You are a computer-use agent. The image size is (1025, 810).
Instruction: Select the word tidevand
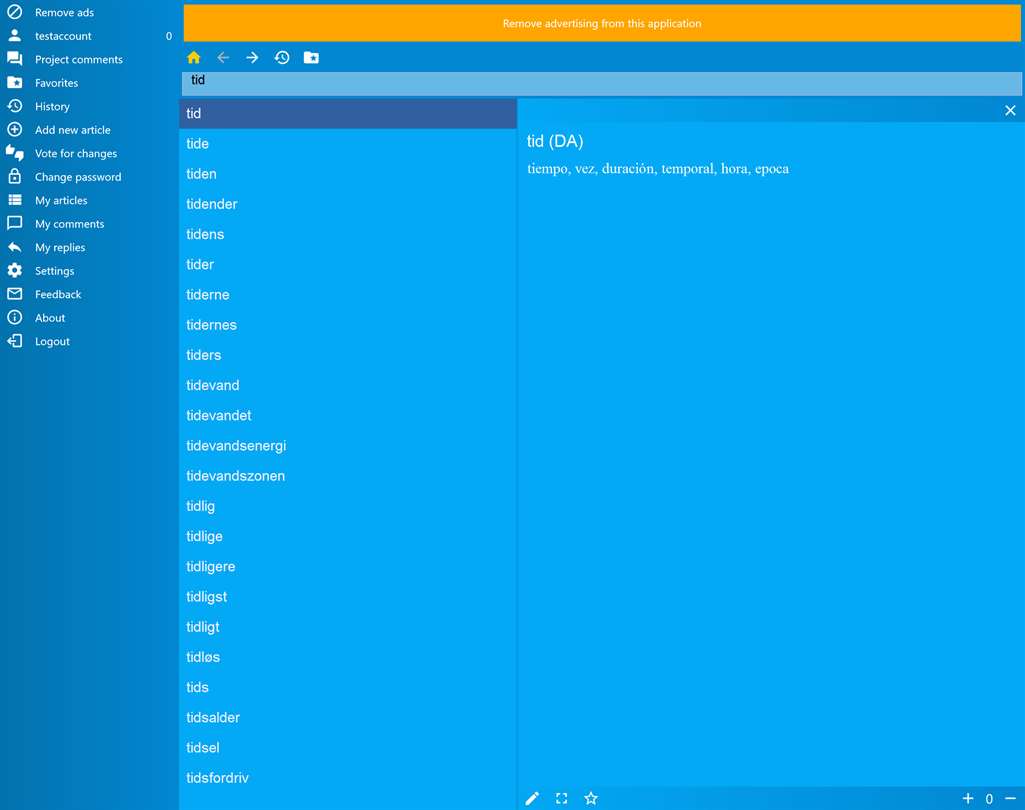coord(348,385)
